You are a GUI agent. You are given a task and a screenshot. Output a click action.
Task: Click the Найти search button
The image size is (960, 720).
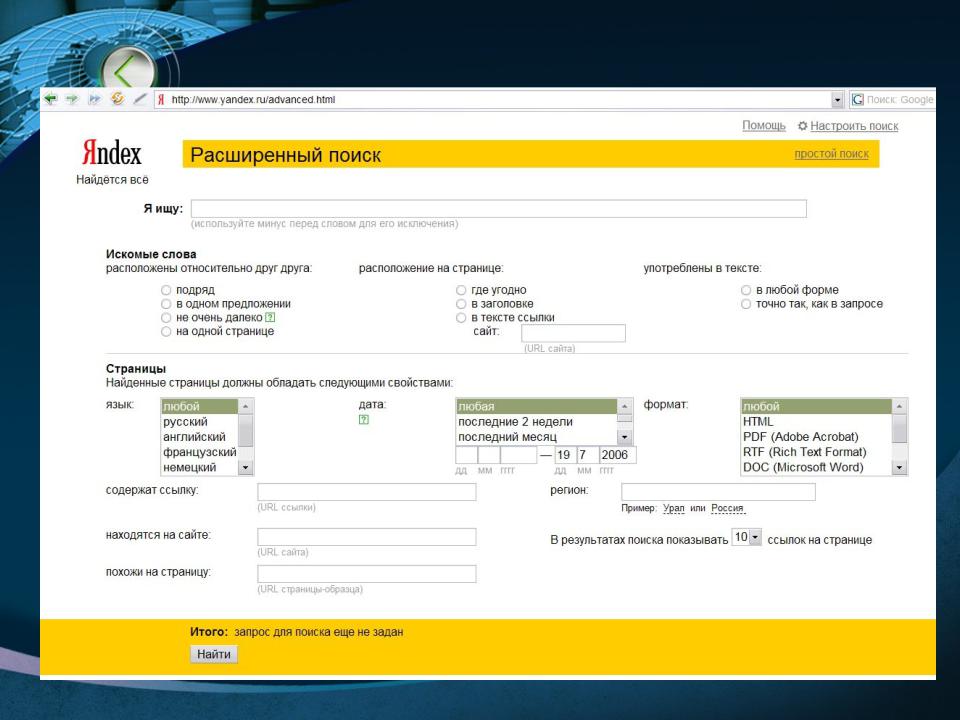coord(214,654)
